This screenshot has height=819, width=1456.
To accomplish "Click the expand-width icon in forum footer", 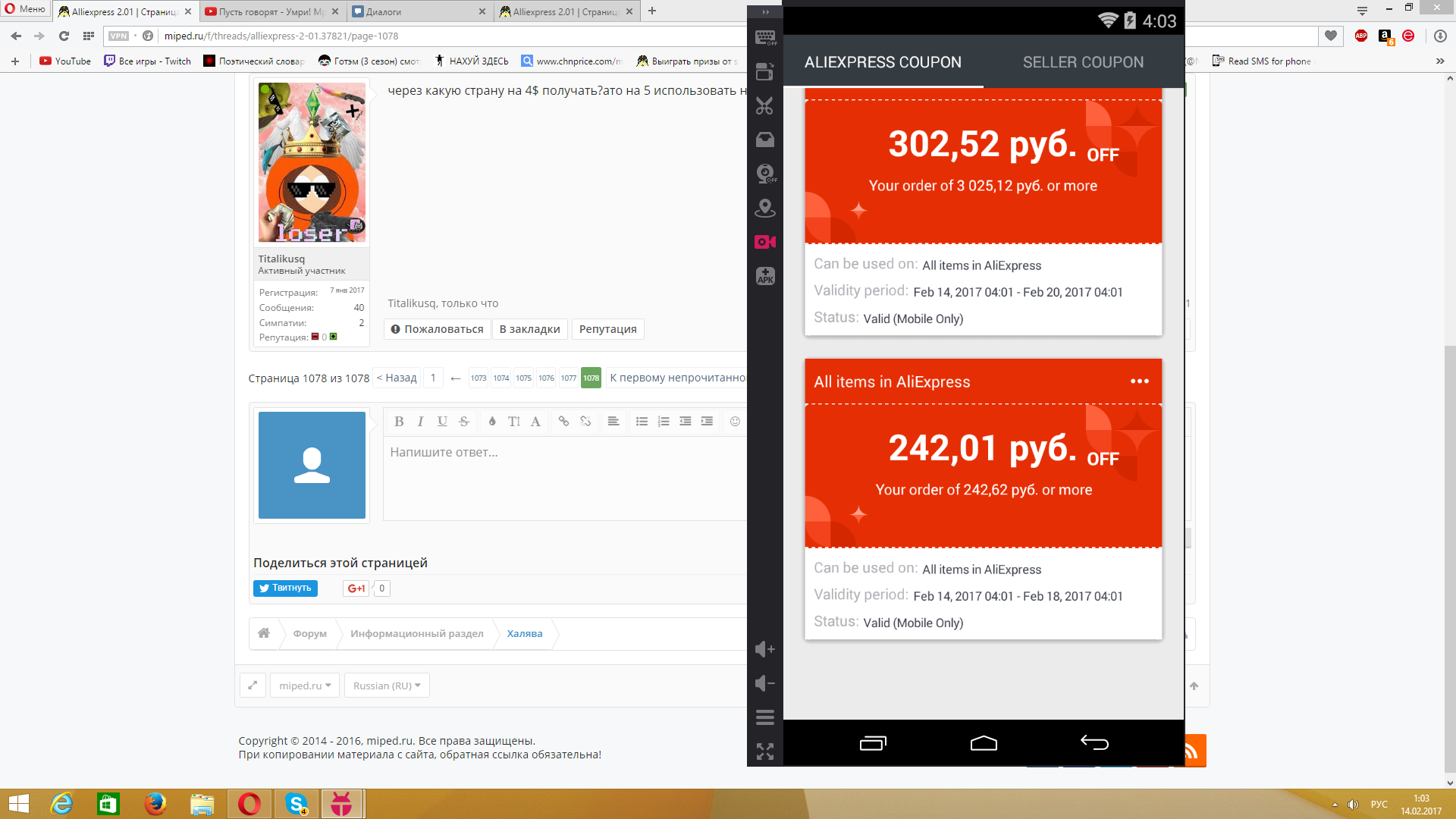I will click(x=253, y=686).
